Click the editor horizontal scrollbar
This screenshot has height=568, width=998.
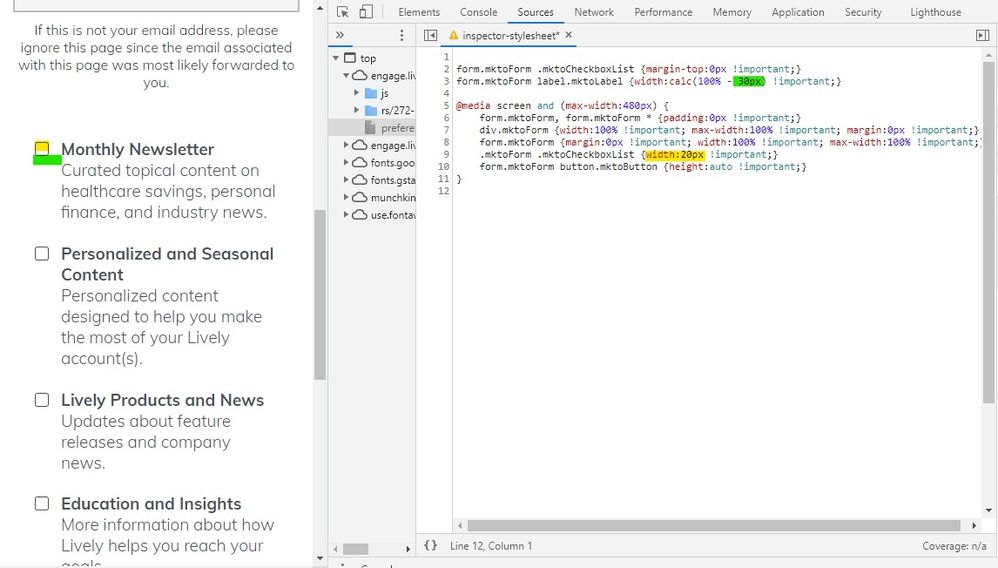715,526
